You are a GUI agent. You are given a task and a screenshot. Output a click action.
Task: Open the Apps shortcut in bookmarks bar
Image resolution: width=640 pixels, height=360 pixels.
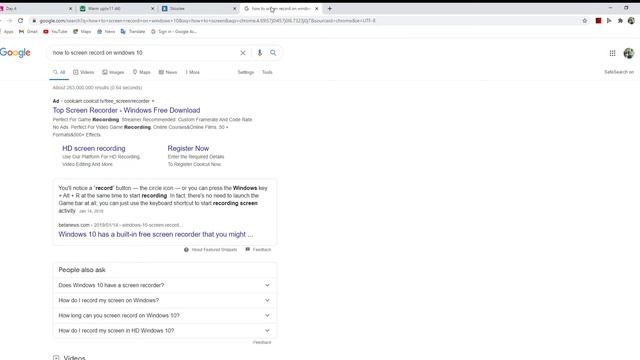click(7, 31)
